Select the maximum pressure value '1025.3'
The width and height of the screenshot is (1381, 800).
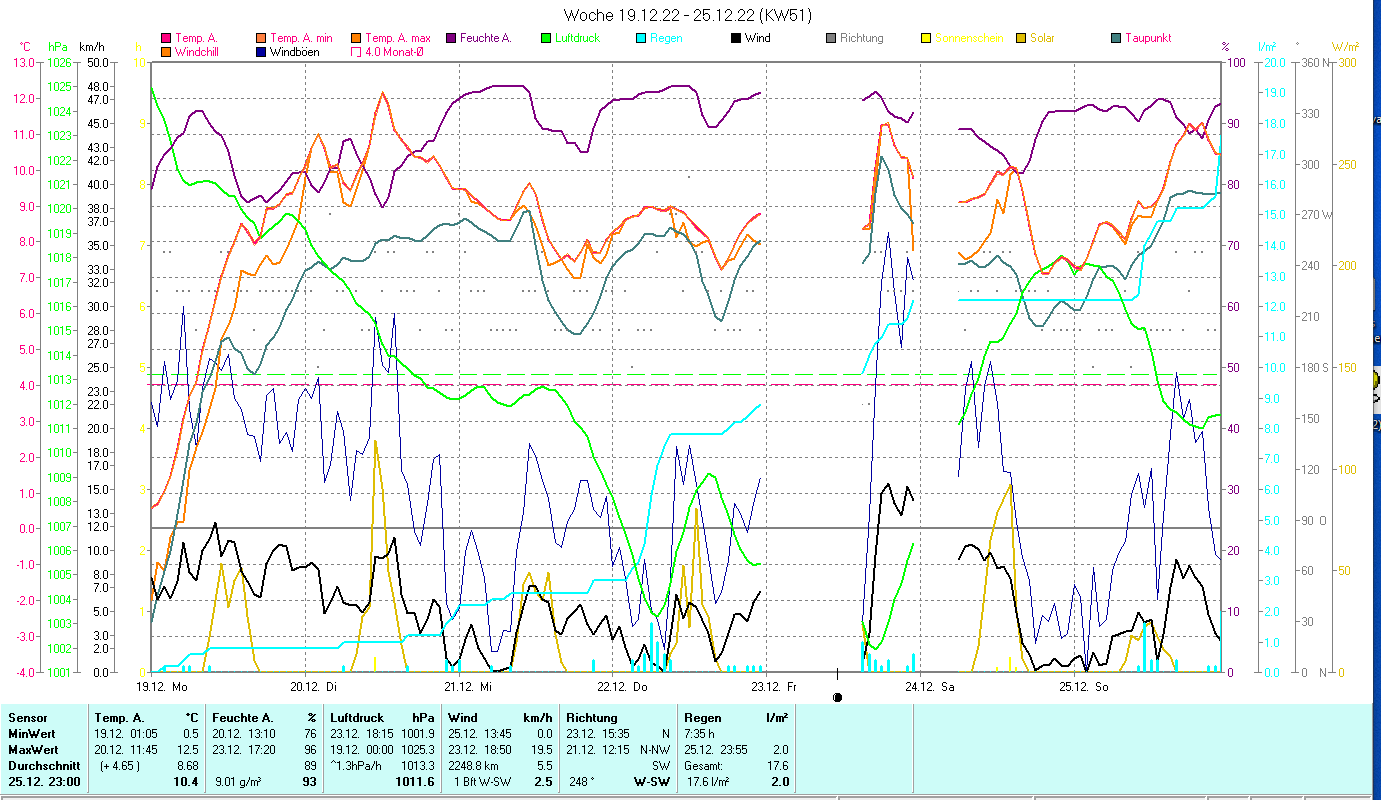pos(417,749)
